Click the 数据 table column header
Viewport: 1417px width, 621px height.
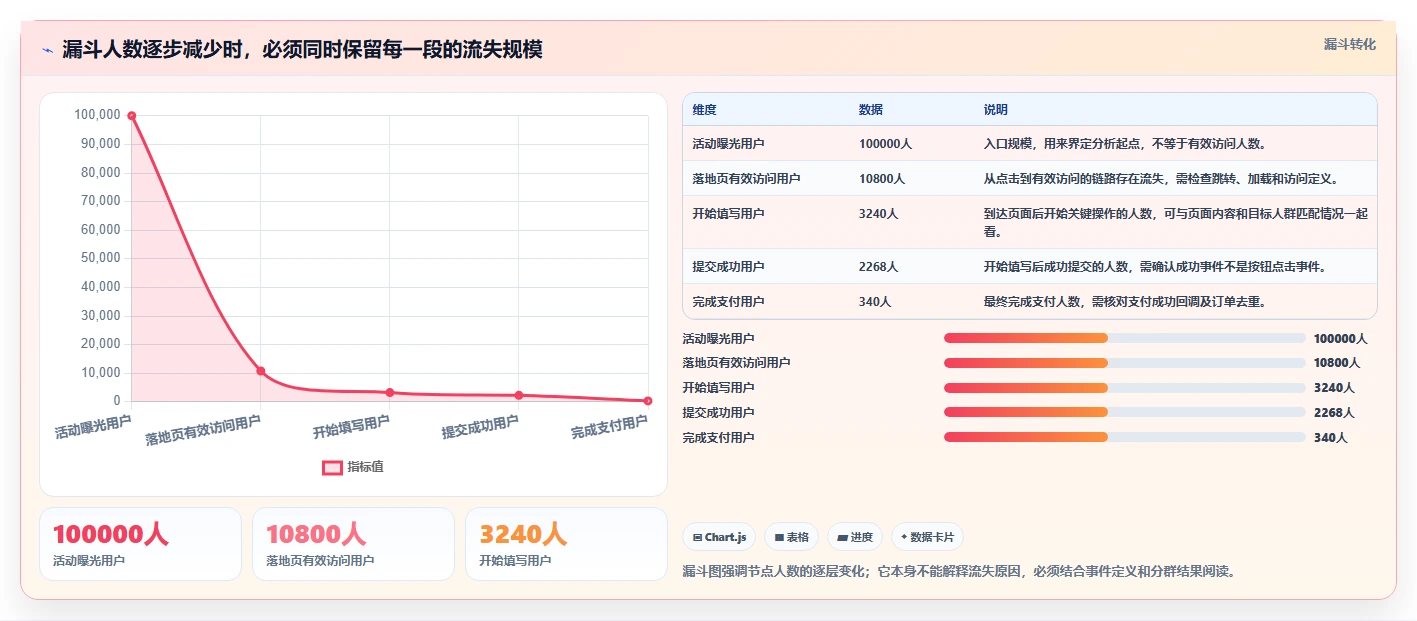[871, 110]
